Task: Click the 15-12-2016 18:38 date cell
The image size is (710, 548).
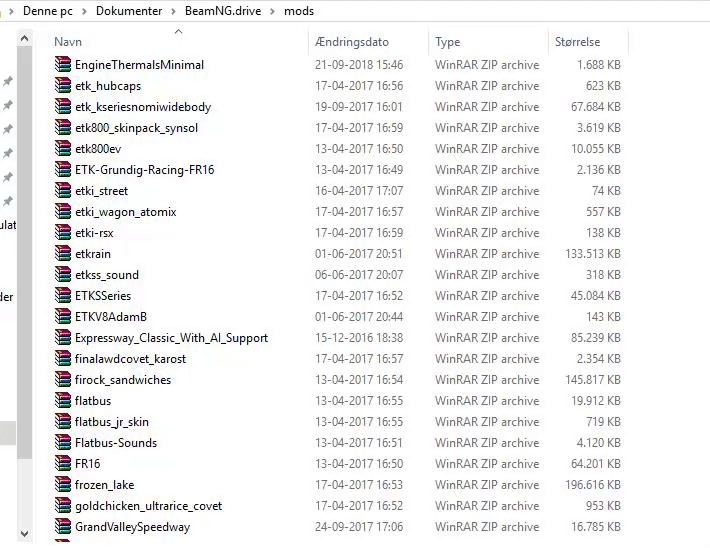Action: [x=359, y=338]
